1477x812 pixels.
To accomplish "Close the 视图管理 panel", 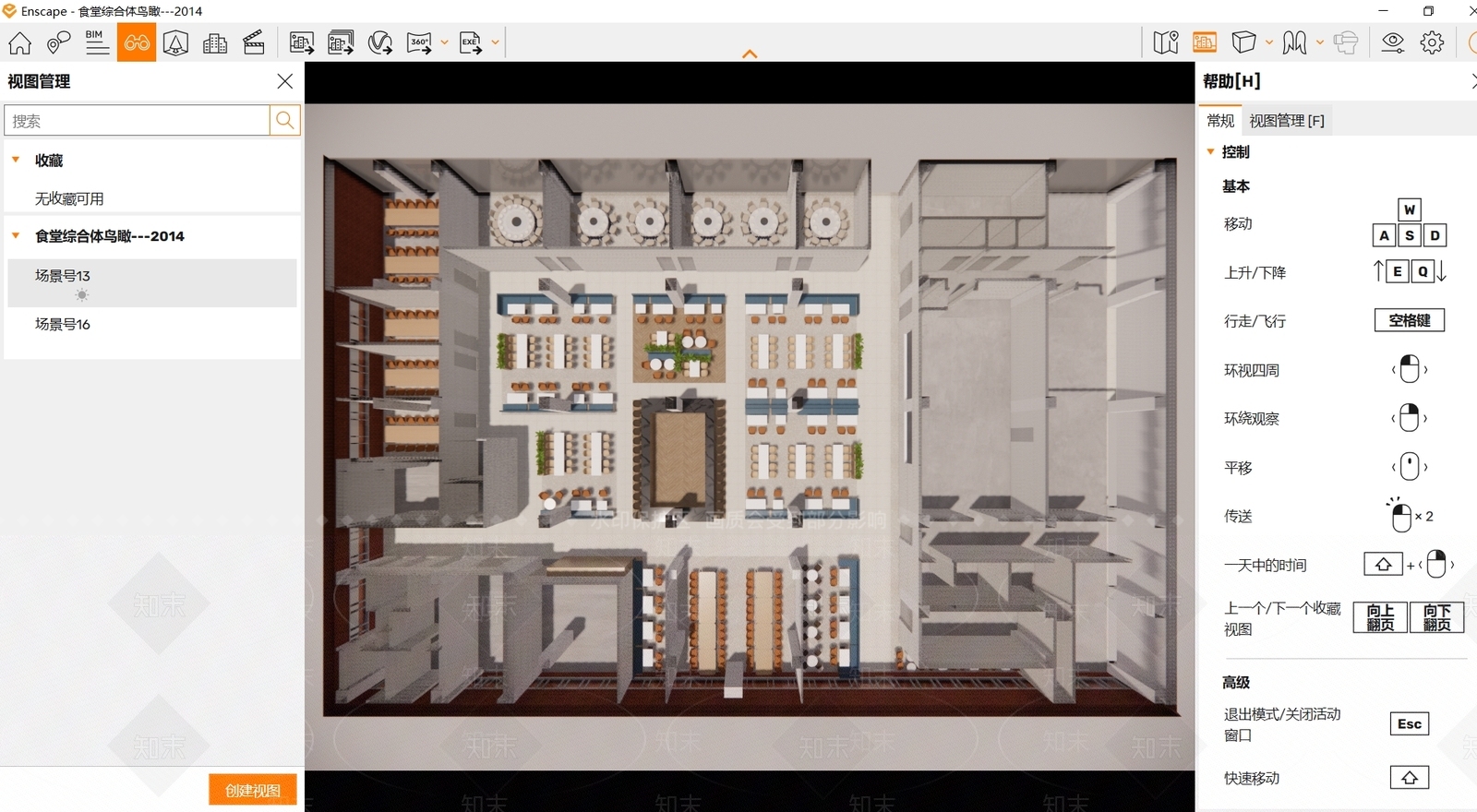I will click(x=285, y=81).
